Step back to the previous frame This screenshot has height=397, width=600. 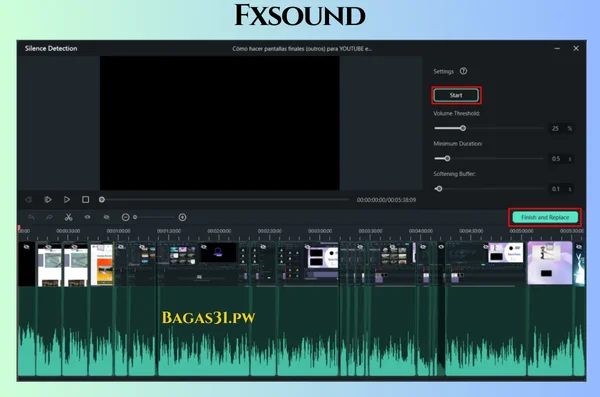pyautogui.click(x=28, y=199)
